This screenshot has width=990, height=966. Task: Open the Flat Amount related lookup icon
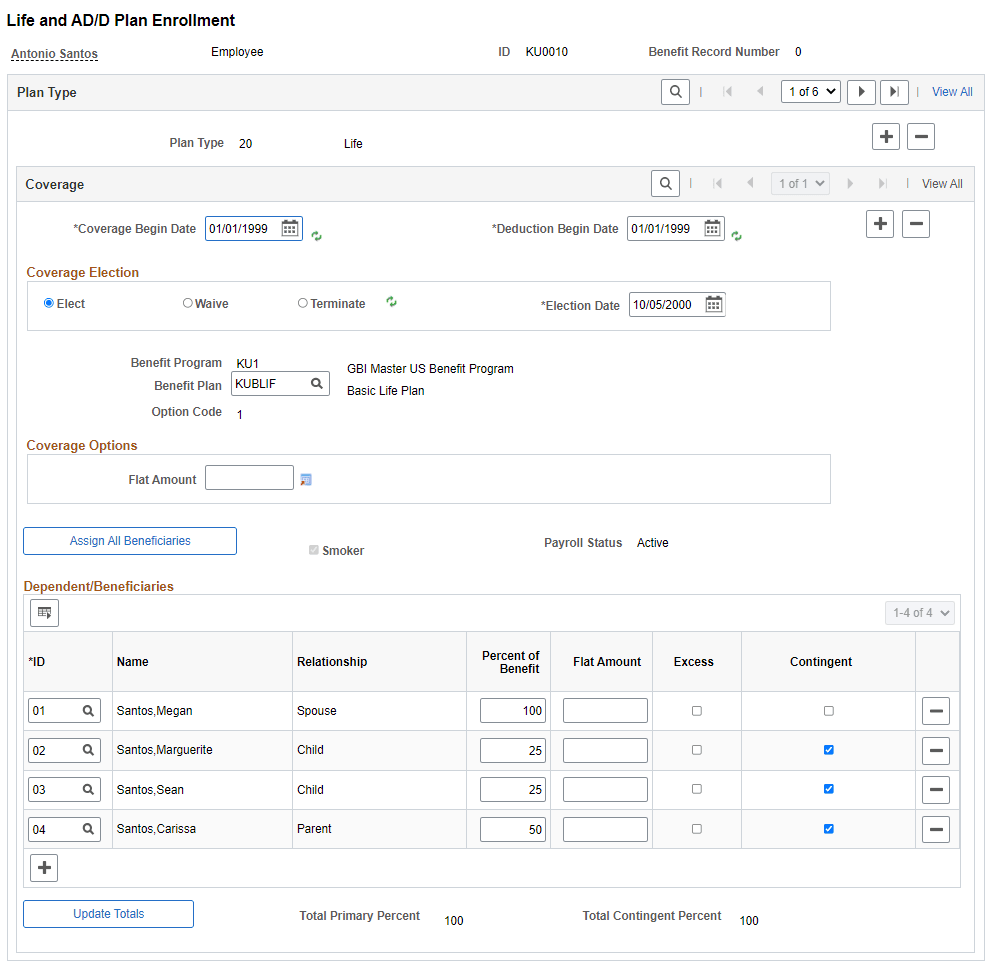305,480
